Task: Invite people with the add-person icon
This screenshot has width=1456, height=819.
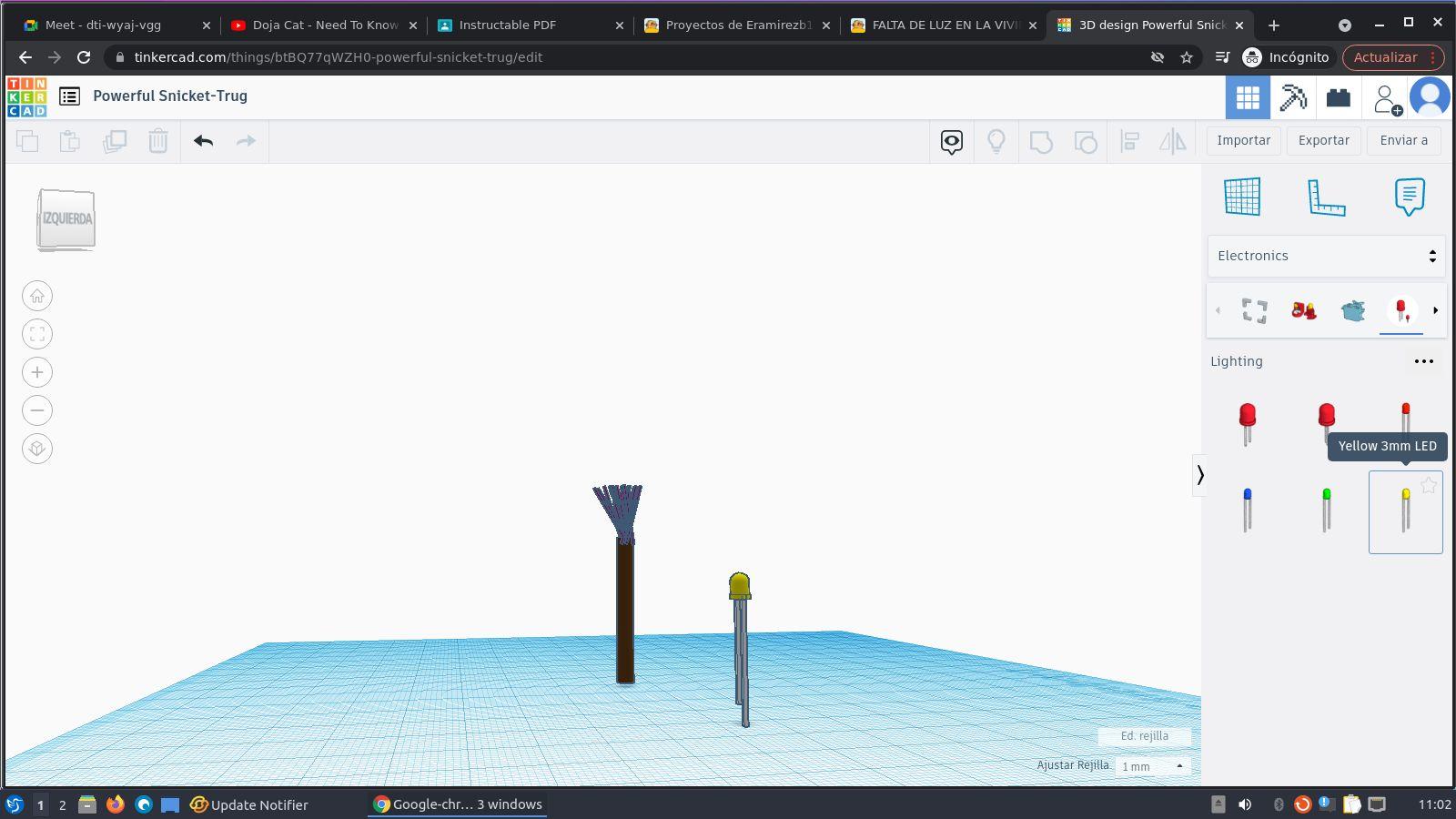Action: coord(1387,98)
